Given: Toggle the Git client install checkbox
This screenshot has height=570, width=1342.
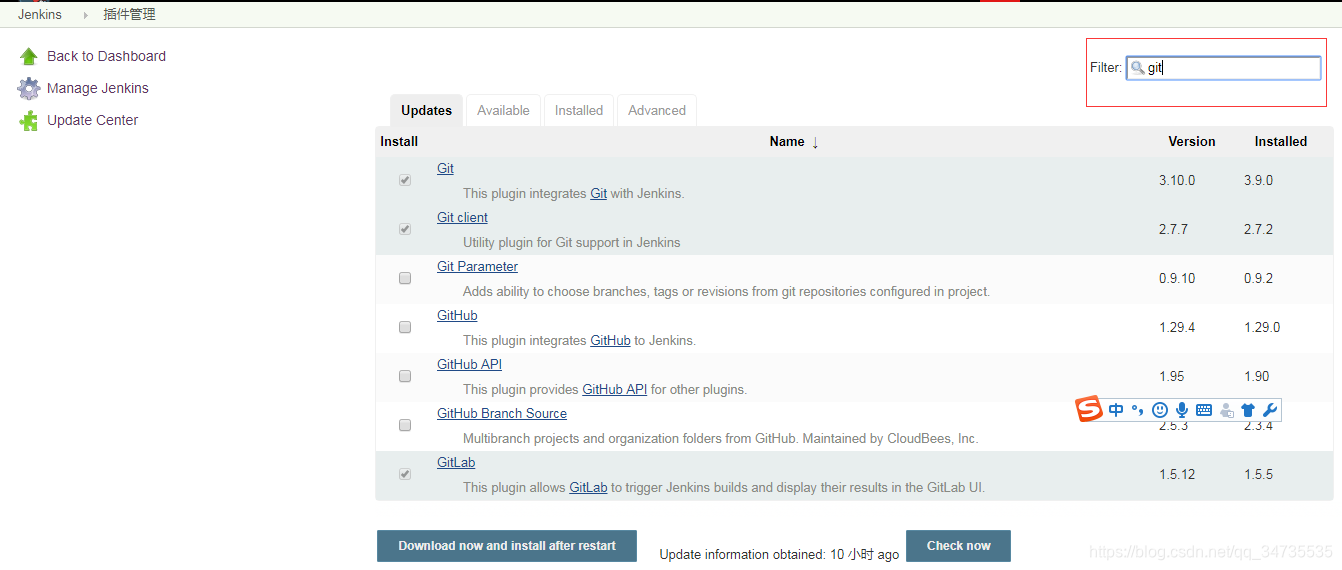Looking at the screenshot, I should coord(405,229).
